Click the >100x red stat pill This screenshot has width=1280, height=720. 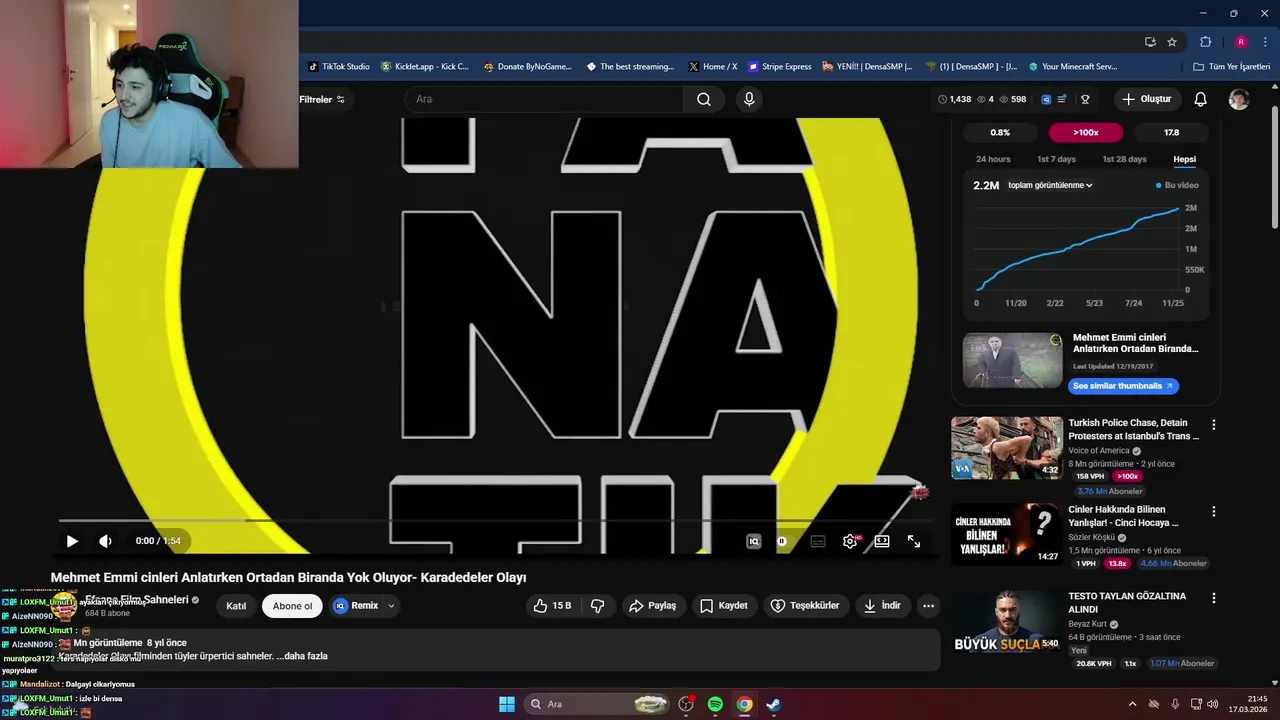click(1086, 132)
